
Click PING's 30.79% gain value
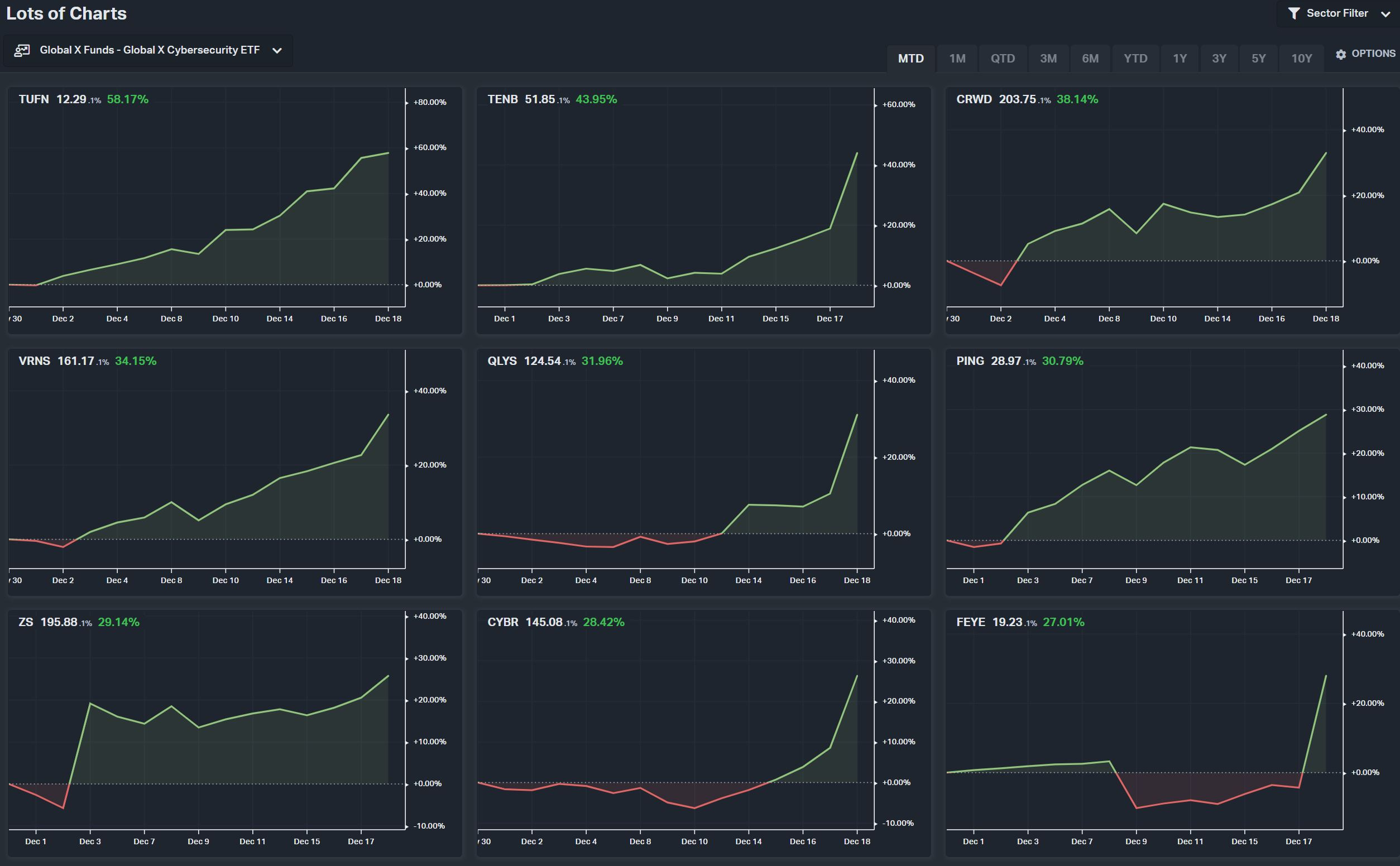click(1063, 361)
